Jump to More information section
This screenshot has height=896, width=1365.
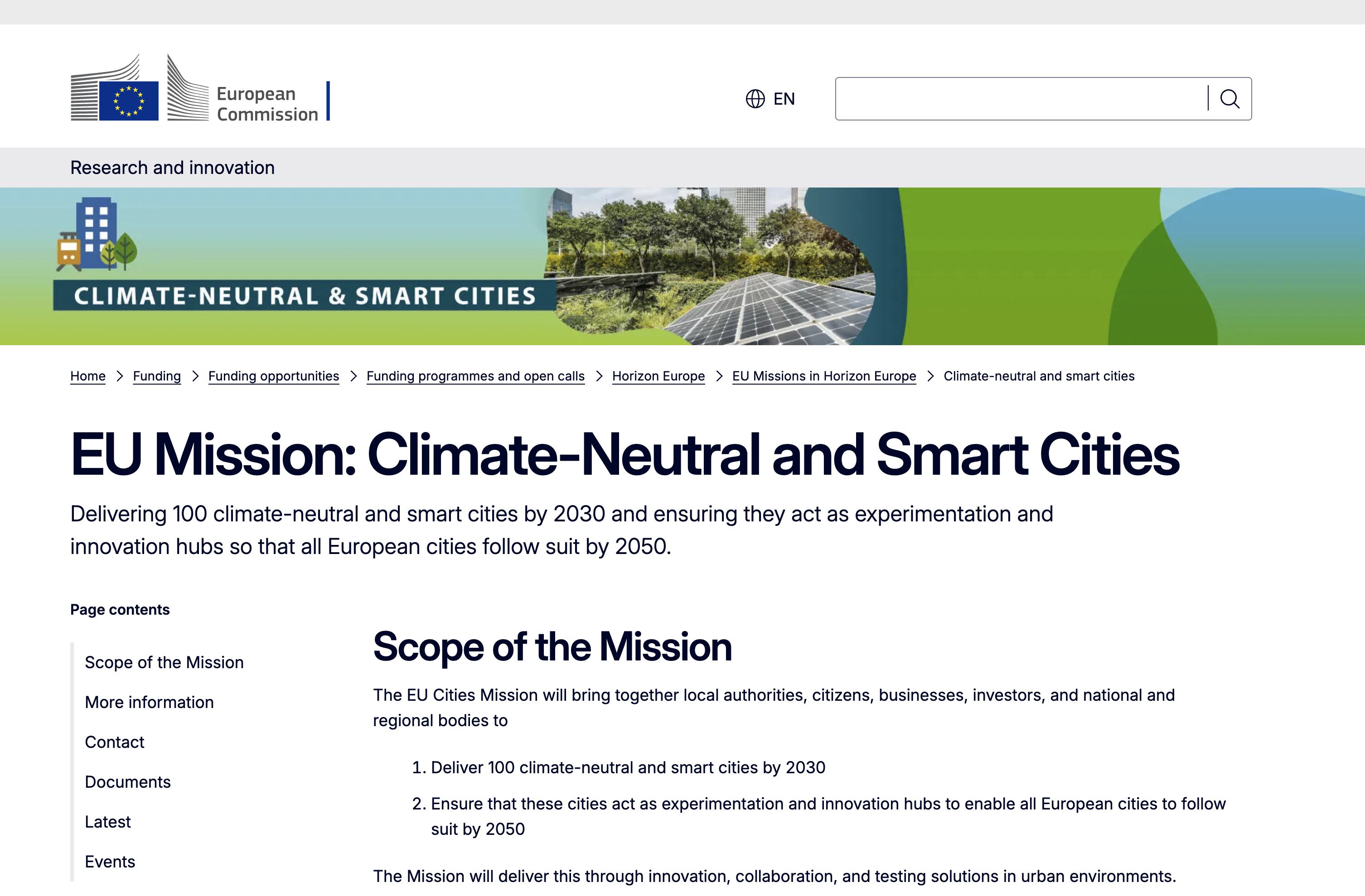[x=149, y=702]
